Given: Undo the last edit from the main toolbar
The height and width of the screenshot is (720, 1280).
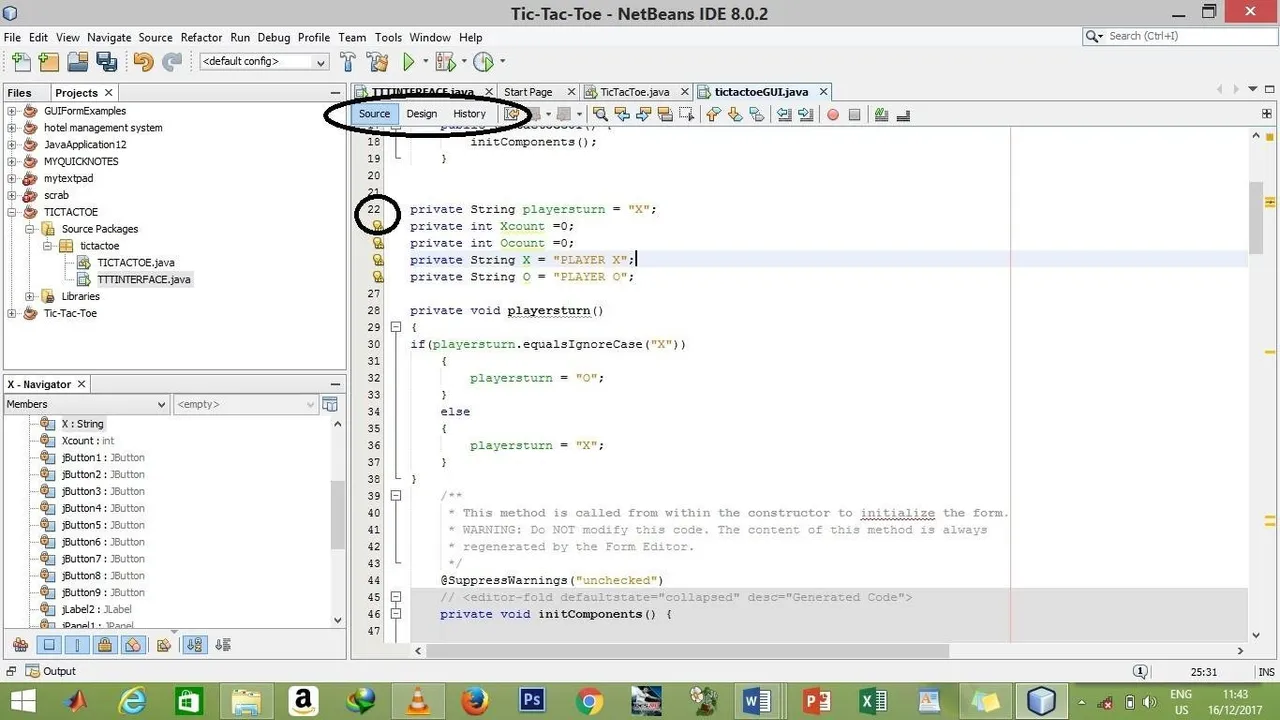Looking at the screenshot, I should click(143, 62).
